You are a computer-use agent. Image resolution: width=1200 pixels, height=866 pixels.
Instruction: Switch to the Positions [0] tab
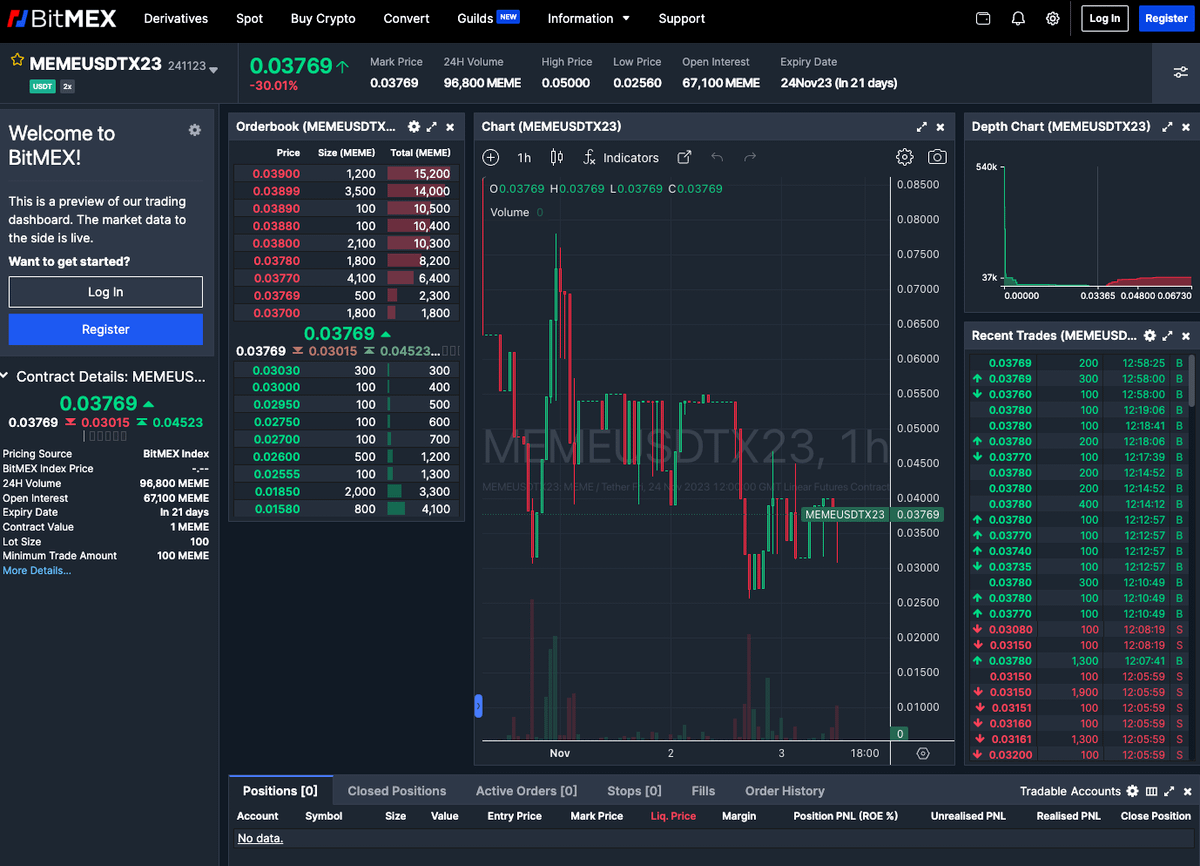click(x=280, y=791)
